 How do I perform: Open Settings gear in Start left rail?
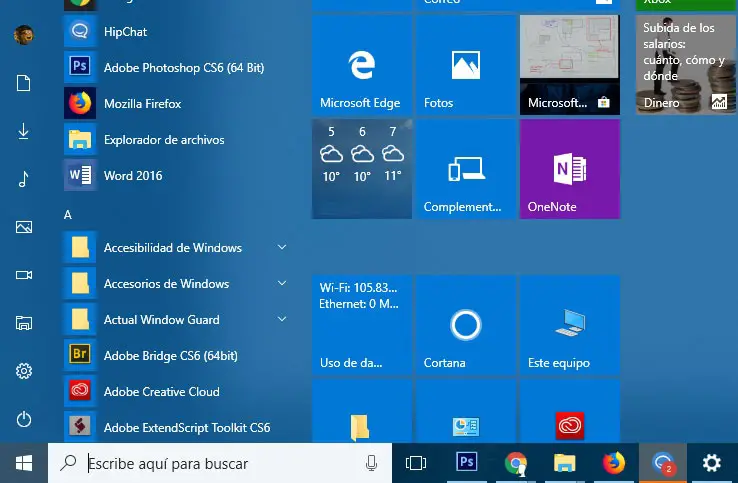click(x=24, y=371)
